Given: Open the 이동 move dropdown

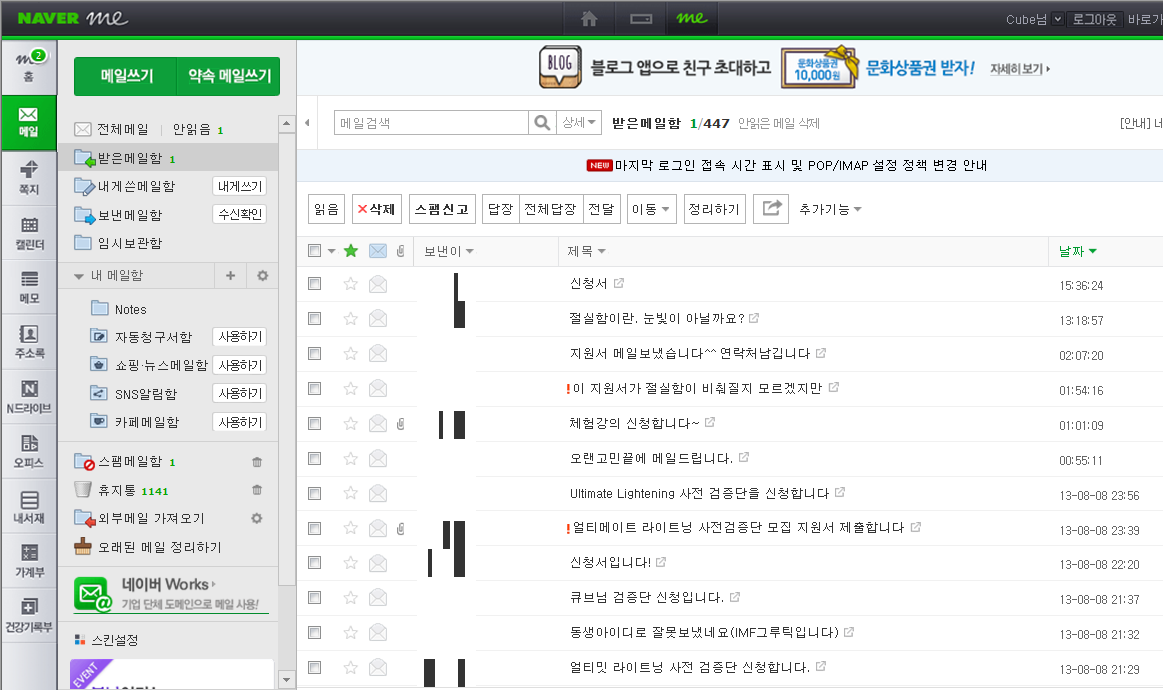Looking at the screenshot, I should tap(650, 209).
